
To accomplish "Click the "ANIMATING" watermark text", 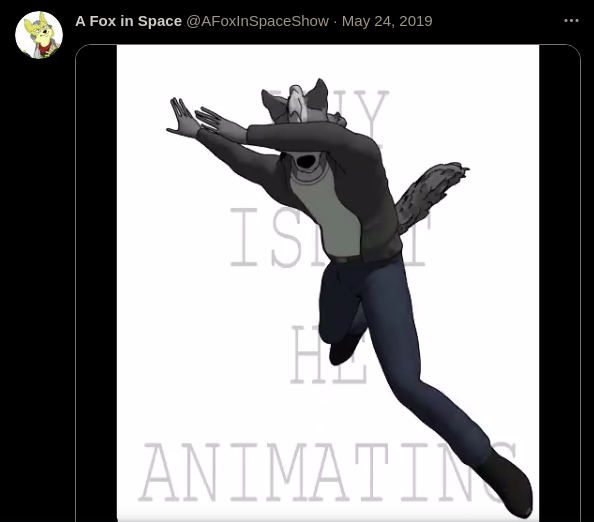I will coord(328,472).
